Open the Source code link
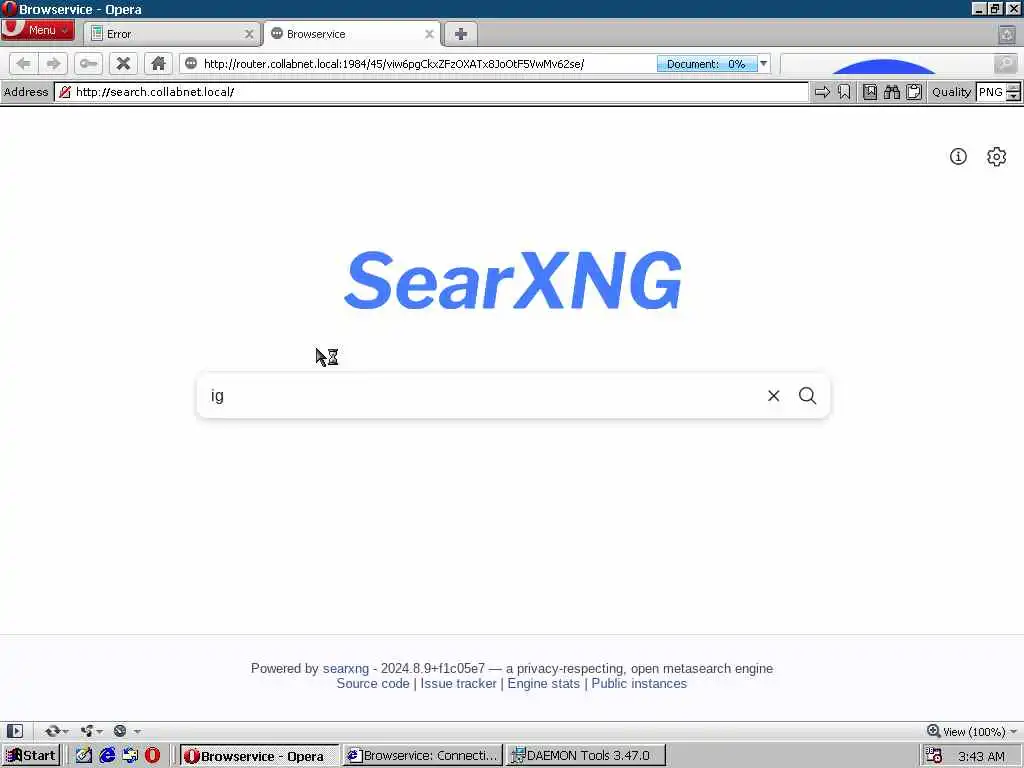This screenshot has height=768, width=1024. point(373,684)
